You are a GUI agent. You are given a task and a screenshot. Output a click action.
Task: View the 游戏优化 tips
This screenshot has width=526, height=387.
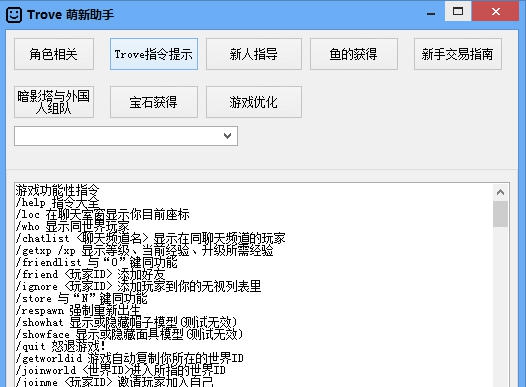254,102
